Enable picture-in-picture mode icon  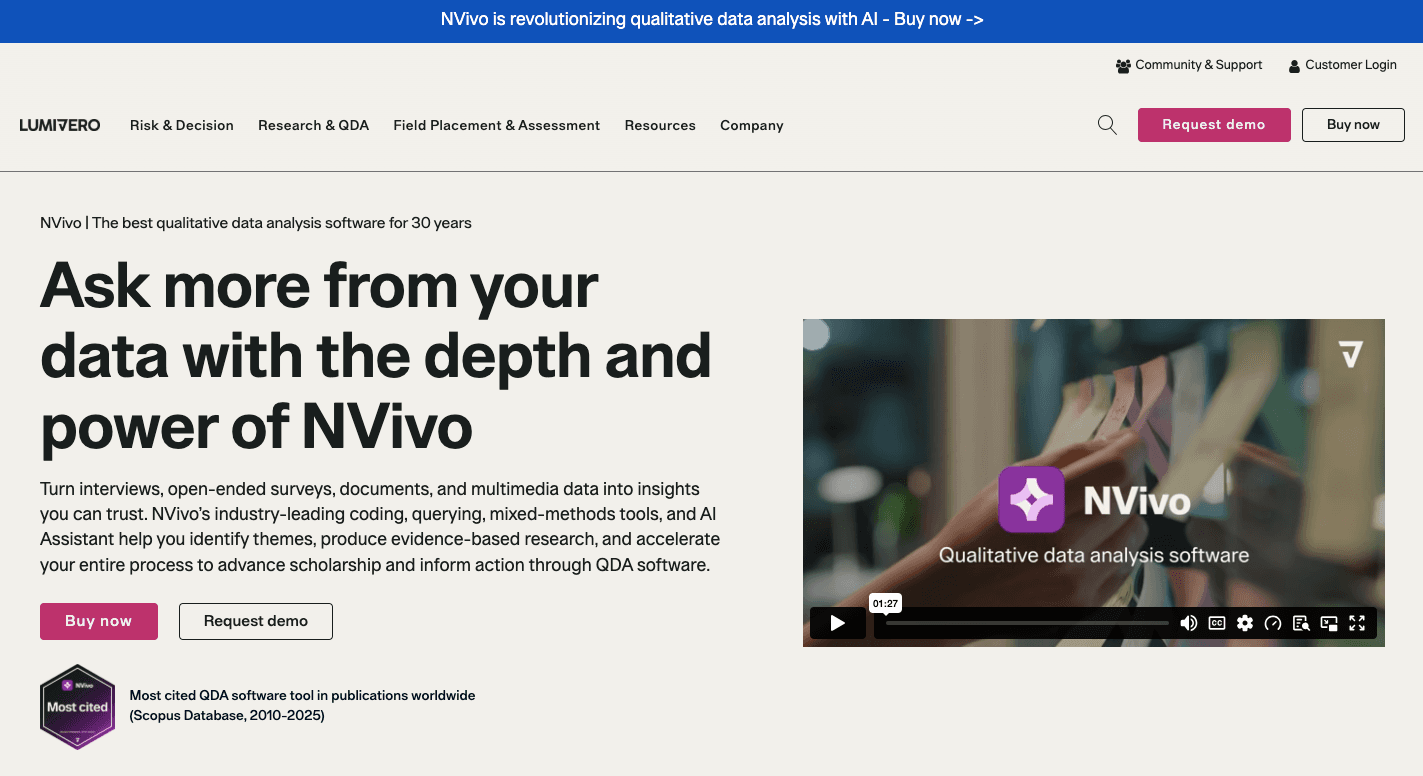tap(1329, 623)
